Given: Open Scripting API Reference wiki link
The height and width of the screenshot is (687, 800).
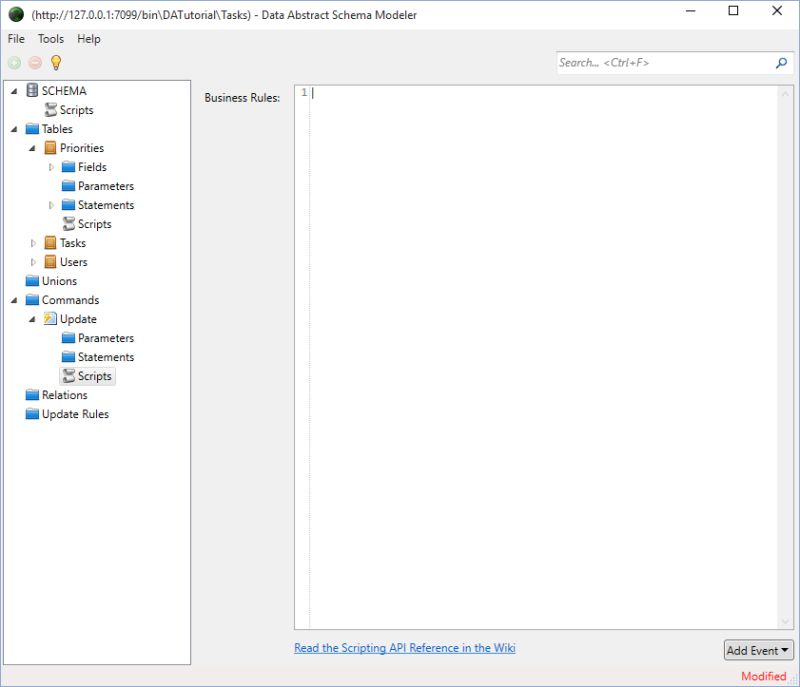Looking at the screenshot, I should 405,648.
